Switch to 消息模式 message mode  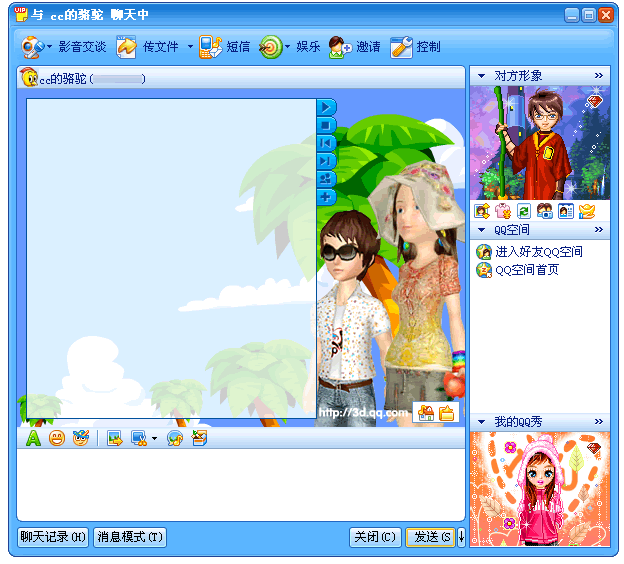click(130, 537)
